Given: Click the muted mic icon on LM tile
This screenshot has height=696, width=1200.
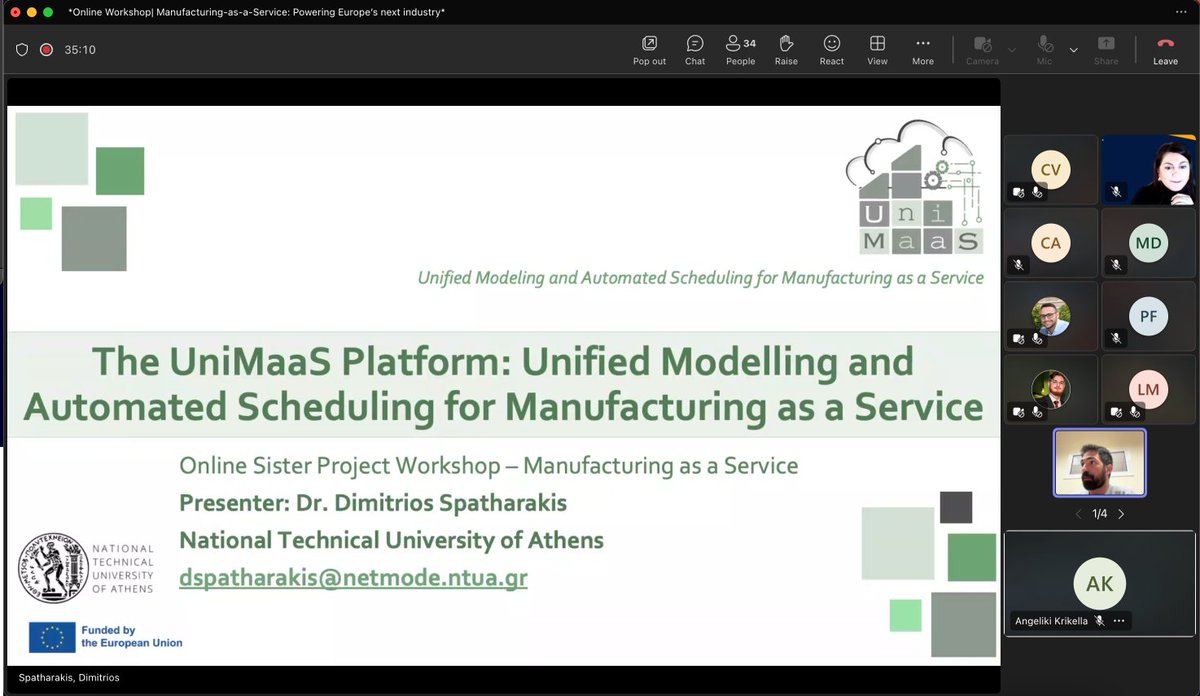Looking at the screenshot, I should tap(1134, 411).
